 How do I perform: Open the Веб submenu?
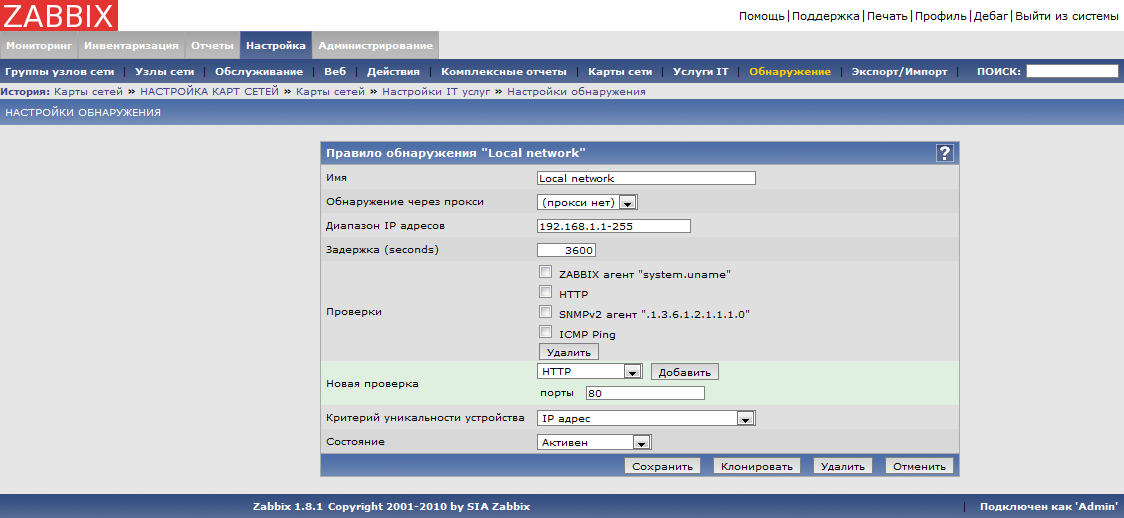(335, 72)
